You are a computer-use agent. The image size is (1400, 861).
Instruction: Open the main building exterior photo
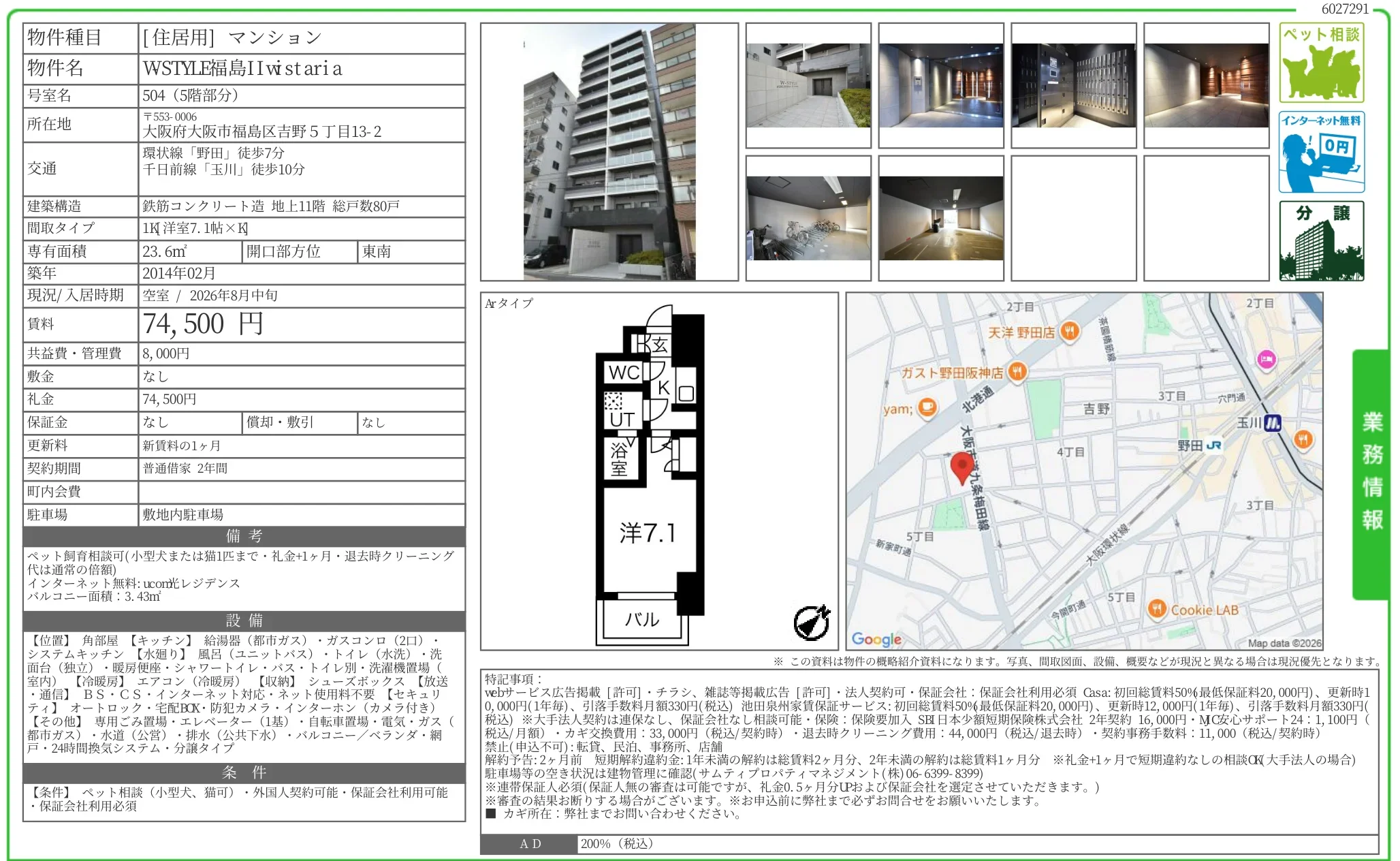(x=609, y=152)
